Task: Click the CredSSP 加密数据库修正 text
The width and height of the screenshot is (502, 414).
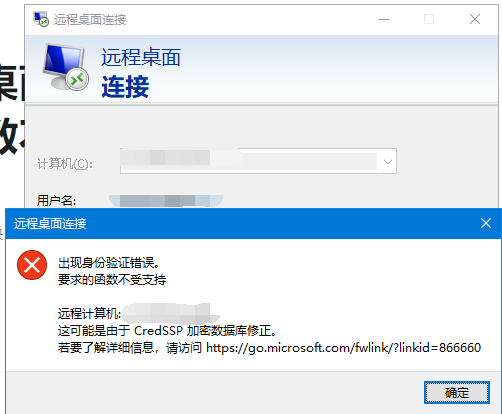Action: [205, 331]
